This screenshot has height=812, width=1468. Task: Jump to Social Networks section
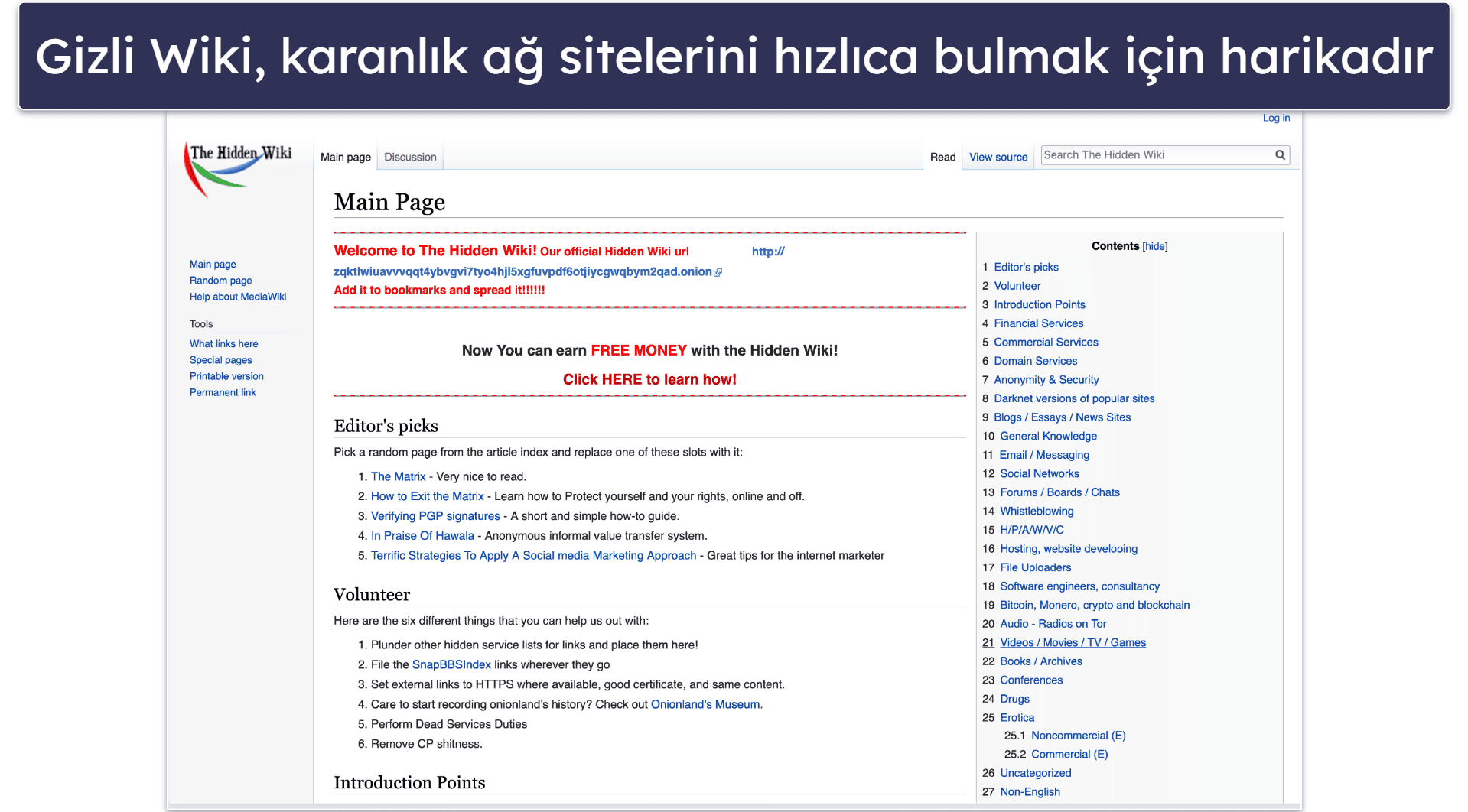pyautogui.click(x=1040, y=474)
